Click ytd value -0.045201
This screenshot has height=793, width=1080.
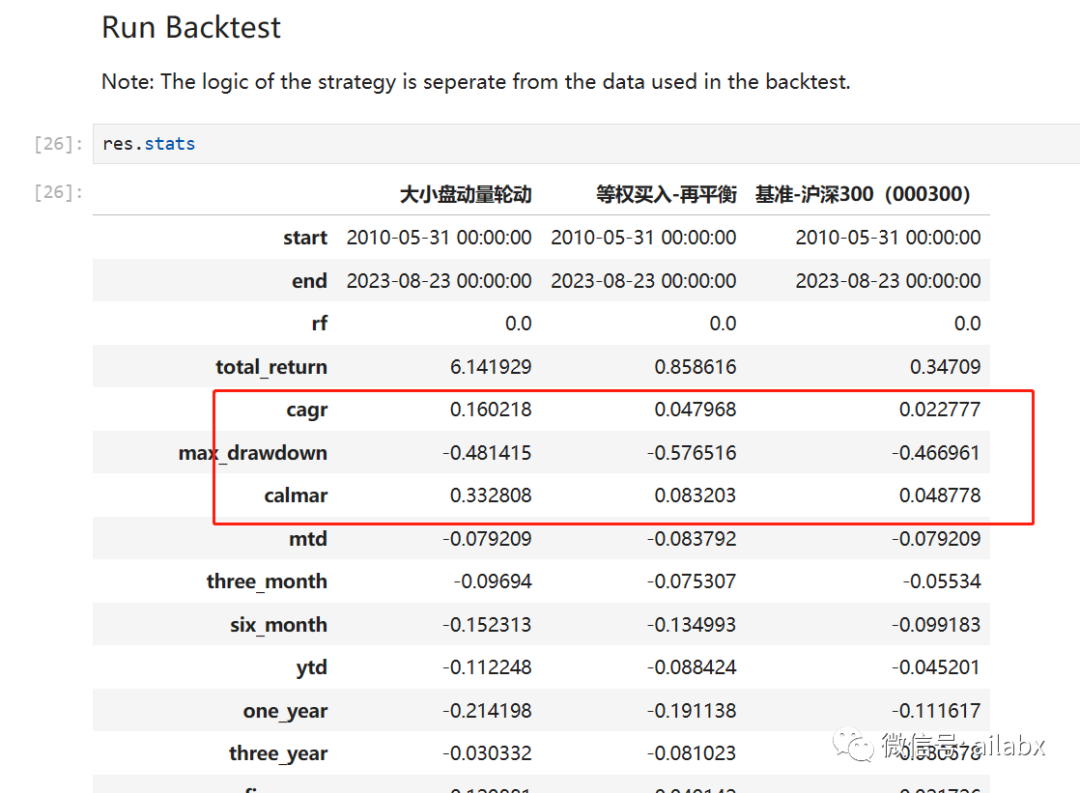click(x=936, y=668)
